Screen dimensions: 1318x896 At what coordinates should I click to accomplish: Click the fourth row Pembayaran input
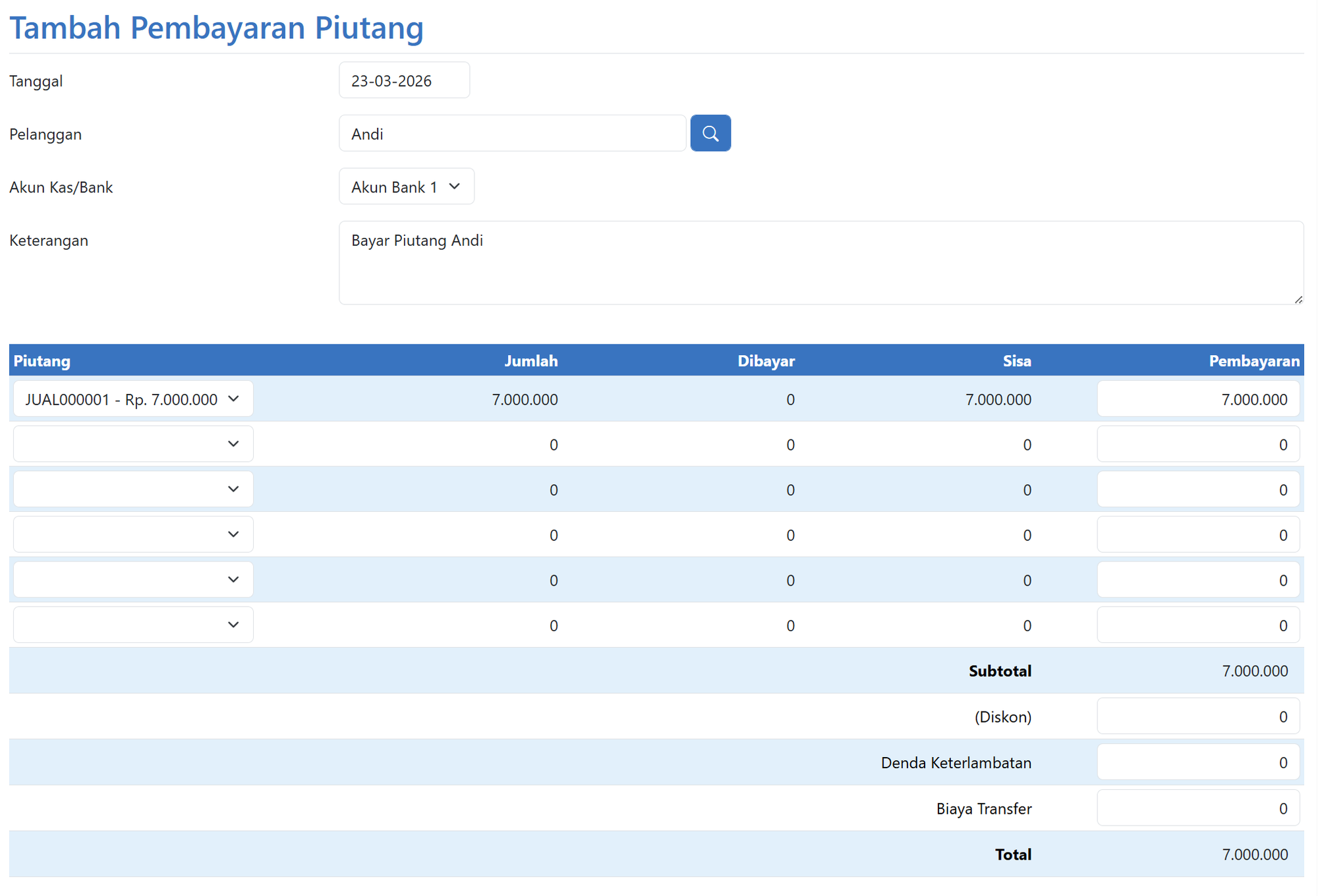coord(1198,534)
